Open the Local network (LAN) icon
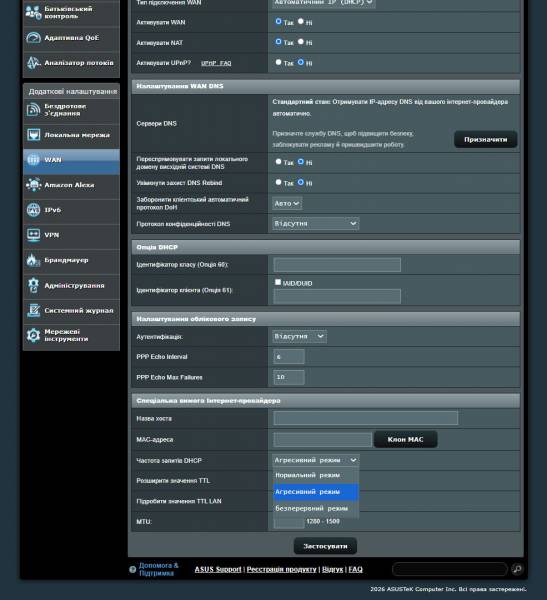Screen dimensions: 547x600 (x=33, y=135)
